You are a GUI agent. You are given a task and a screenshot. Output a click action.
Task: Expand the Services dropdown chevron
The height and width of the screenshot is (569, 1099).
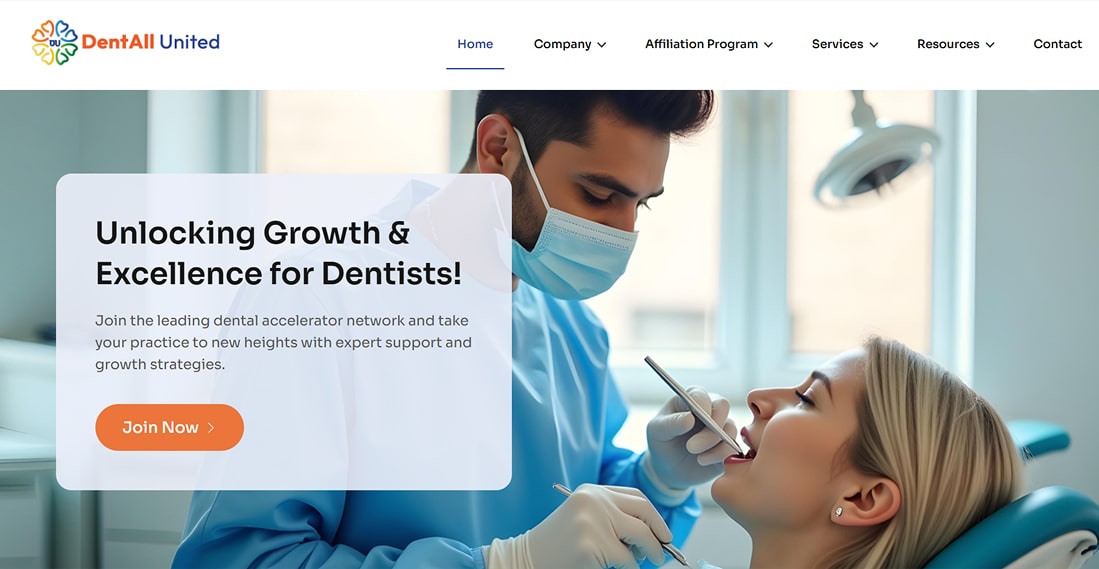[873, 45]
